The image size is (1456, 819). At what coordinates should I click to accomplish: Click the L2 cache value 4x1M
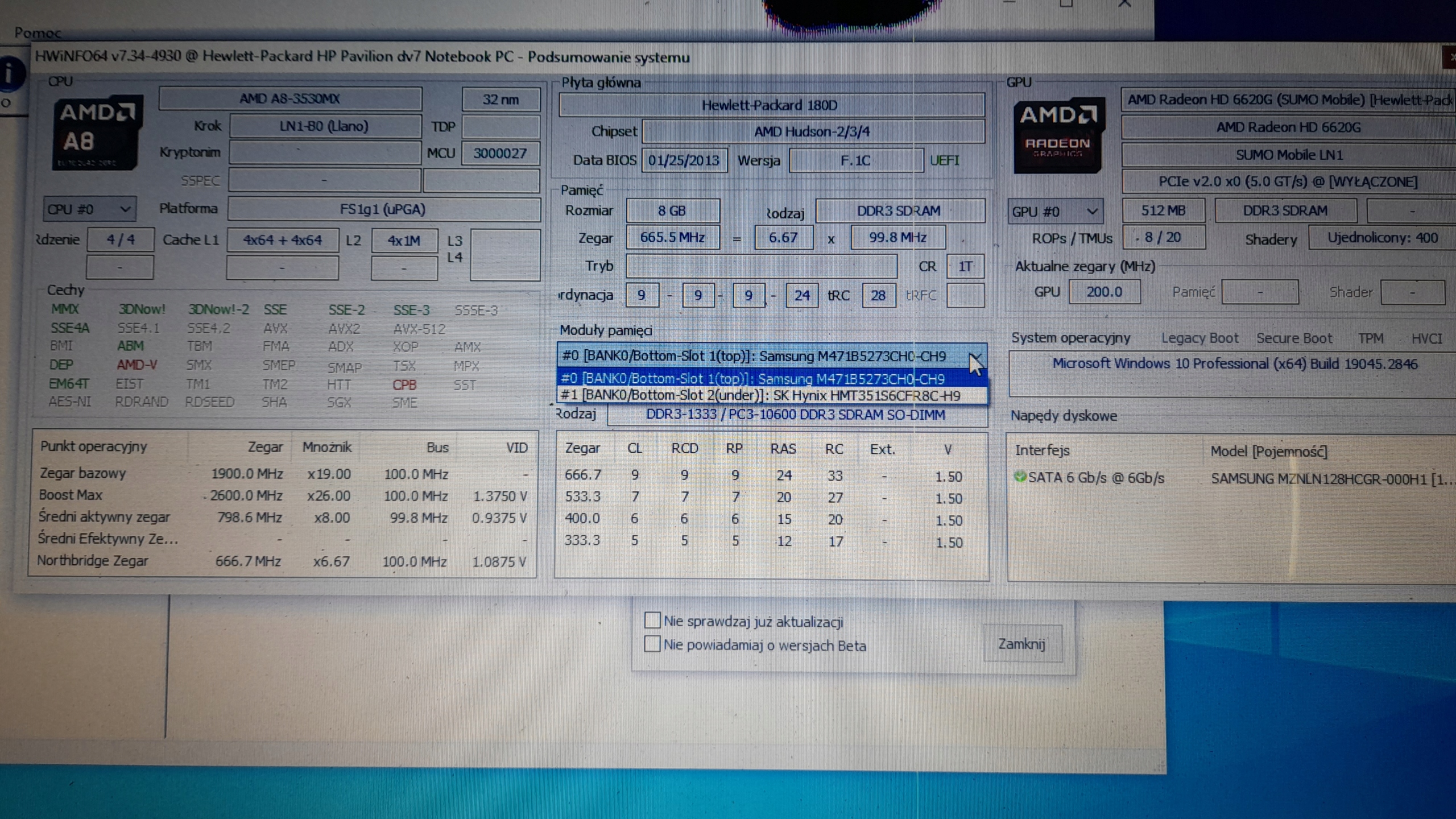pyautogui.click(x=404, y=241)
